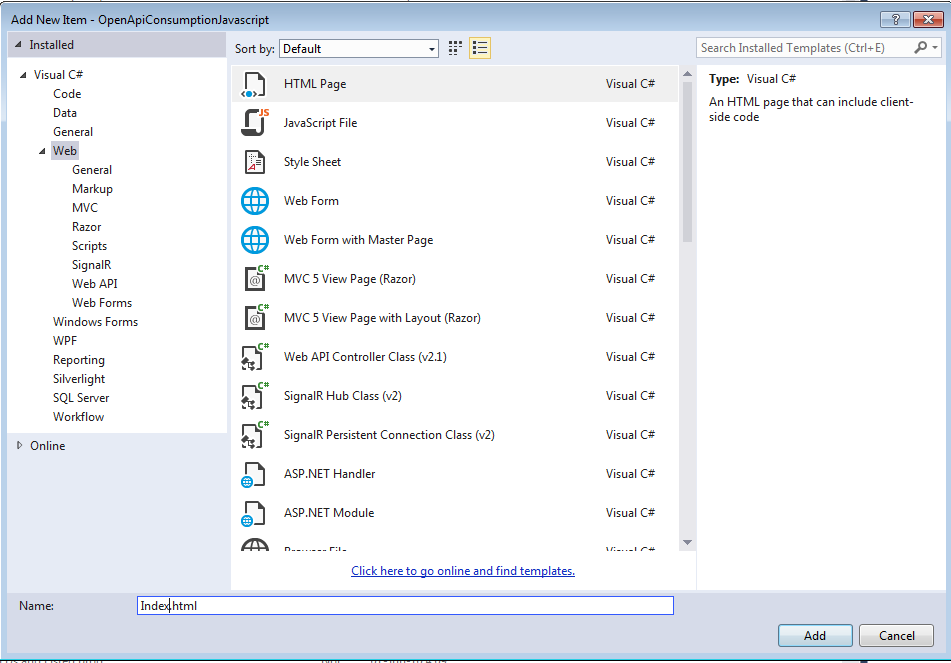Expand the Online section

coord(19,446)
